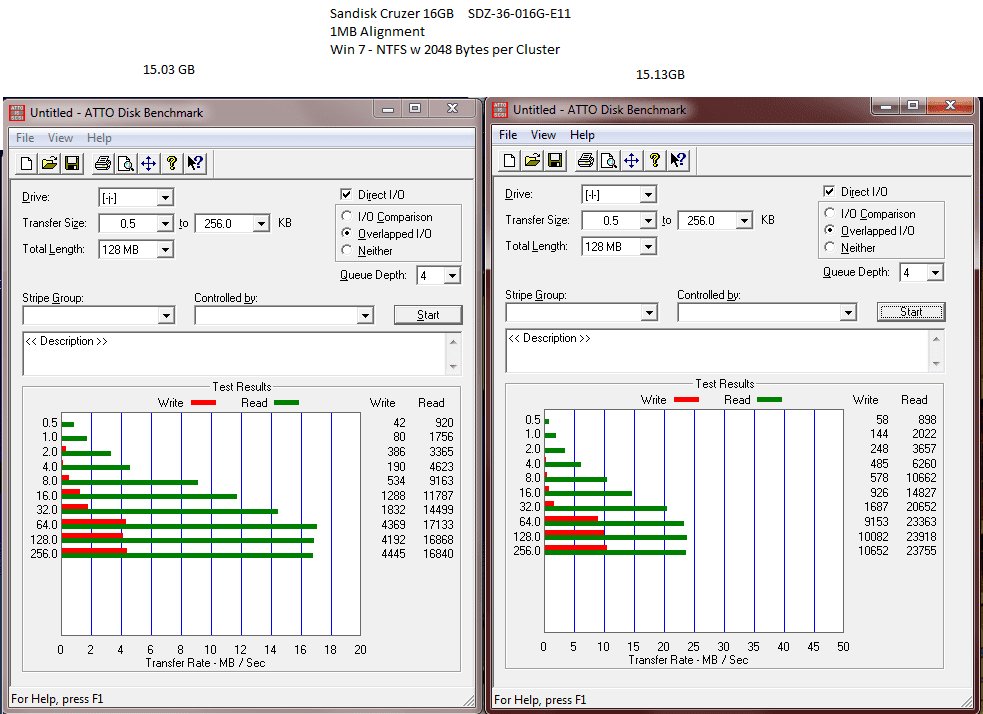Select I/O Comparison radio in left window

tap(346, 216)
